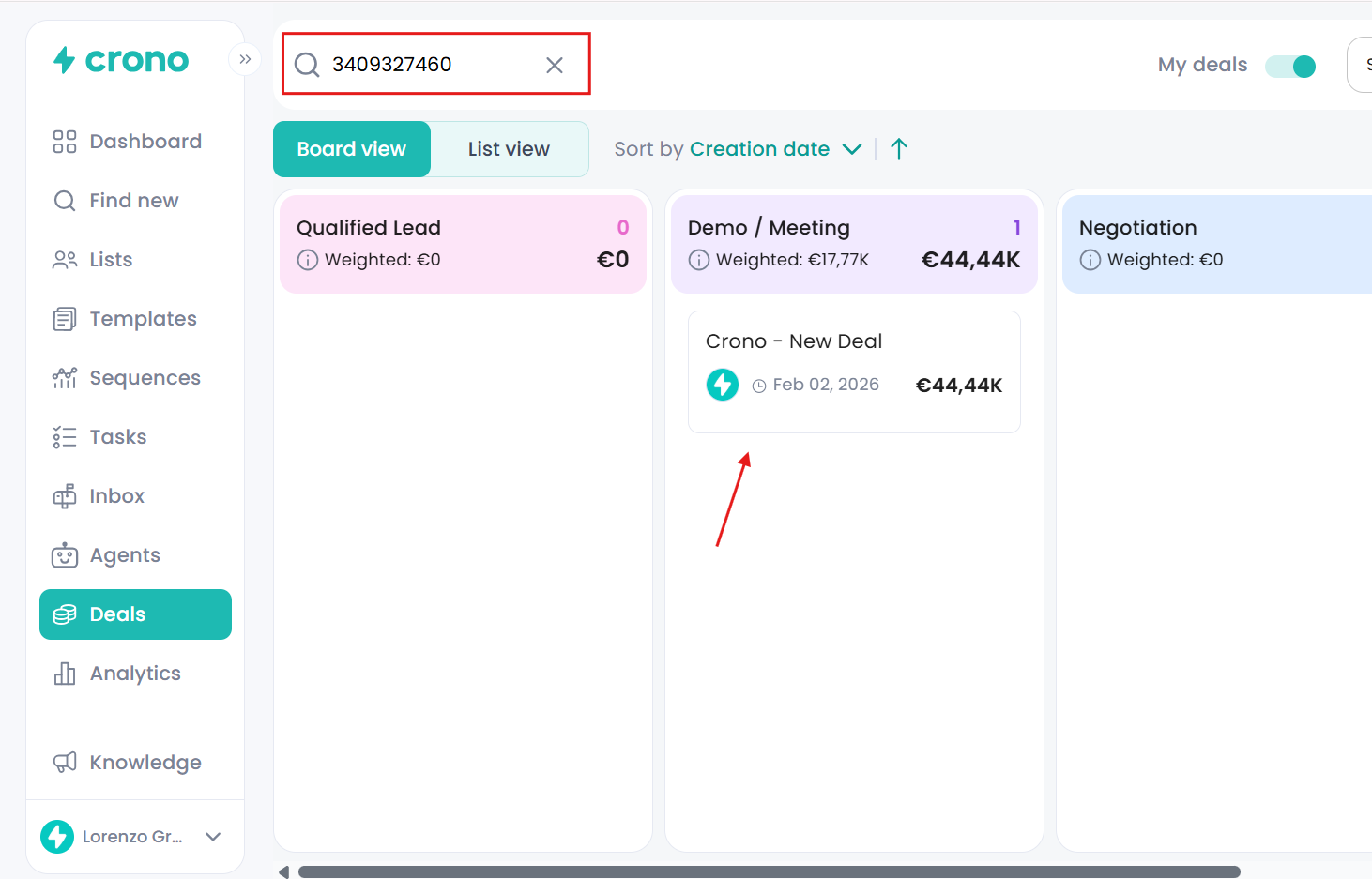The height and width of the screenshot is (879, 1372).
Task: Switch to List view tab
Action: pyautogui.click(x=509, y=149)
